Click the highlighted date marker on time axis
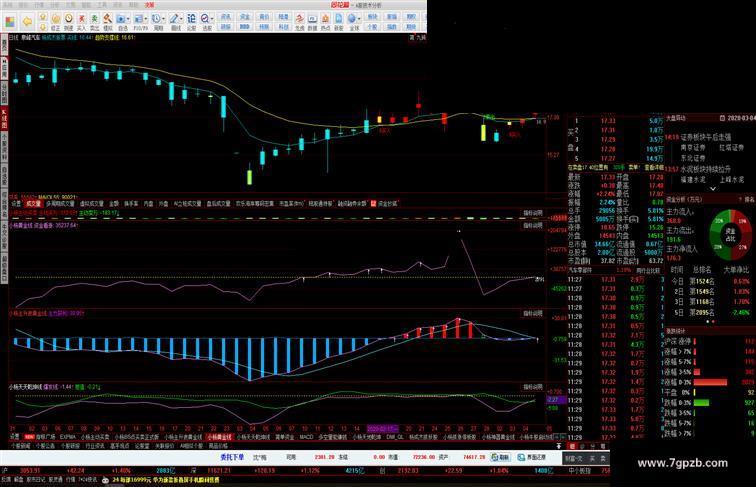 pos(382,428)
